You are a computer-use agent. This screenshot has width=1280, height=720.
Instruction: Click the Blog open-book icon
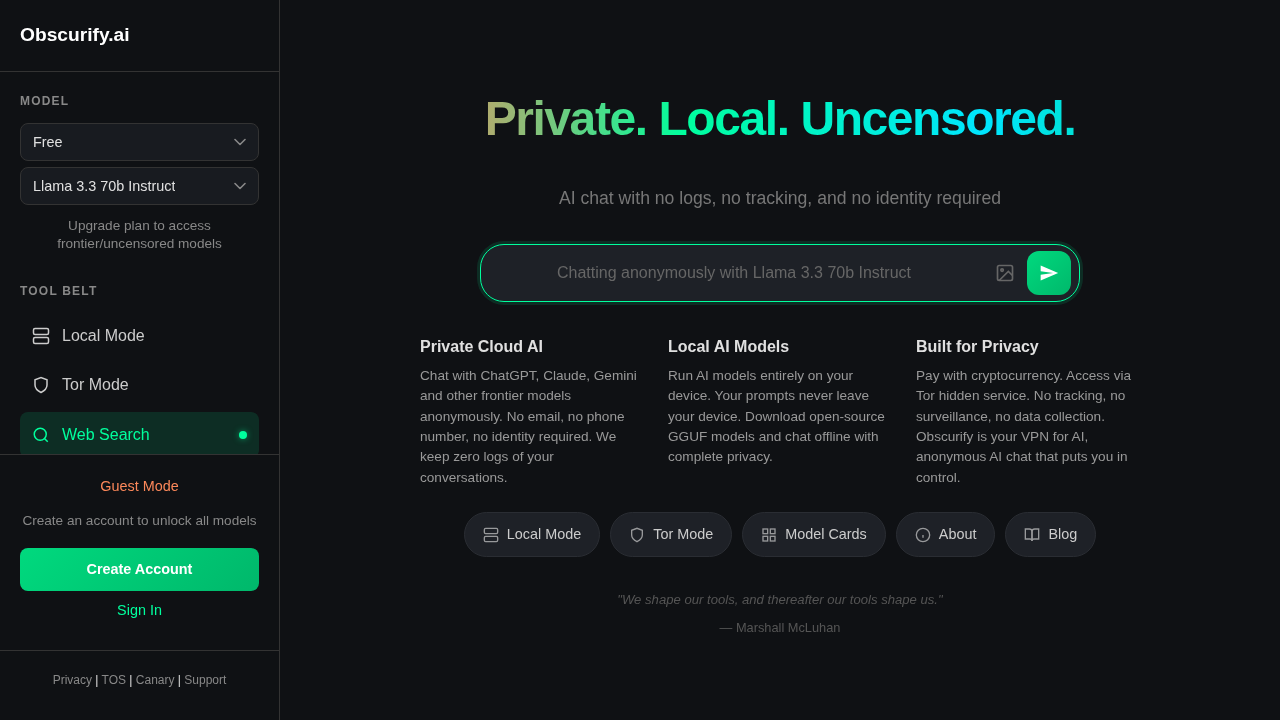coord(1032,535)
